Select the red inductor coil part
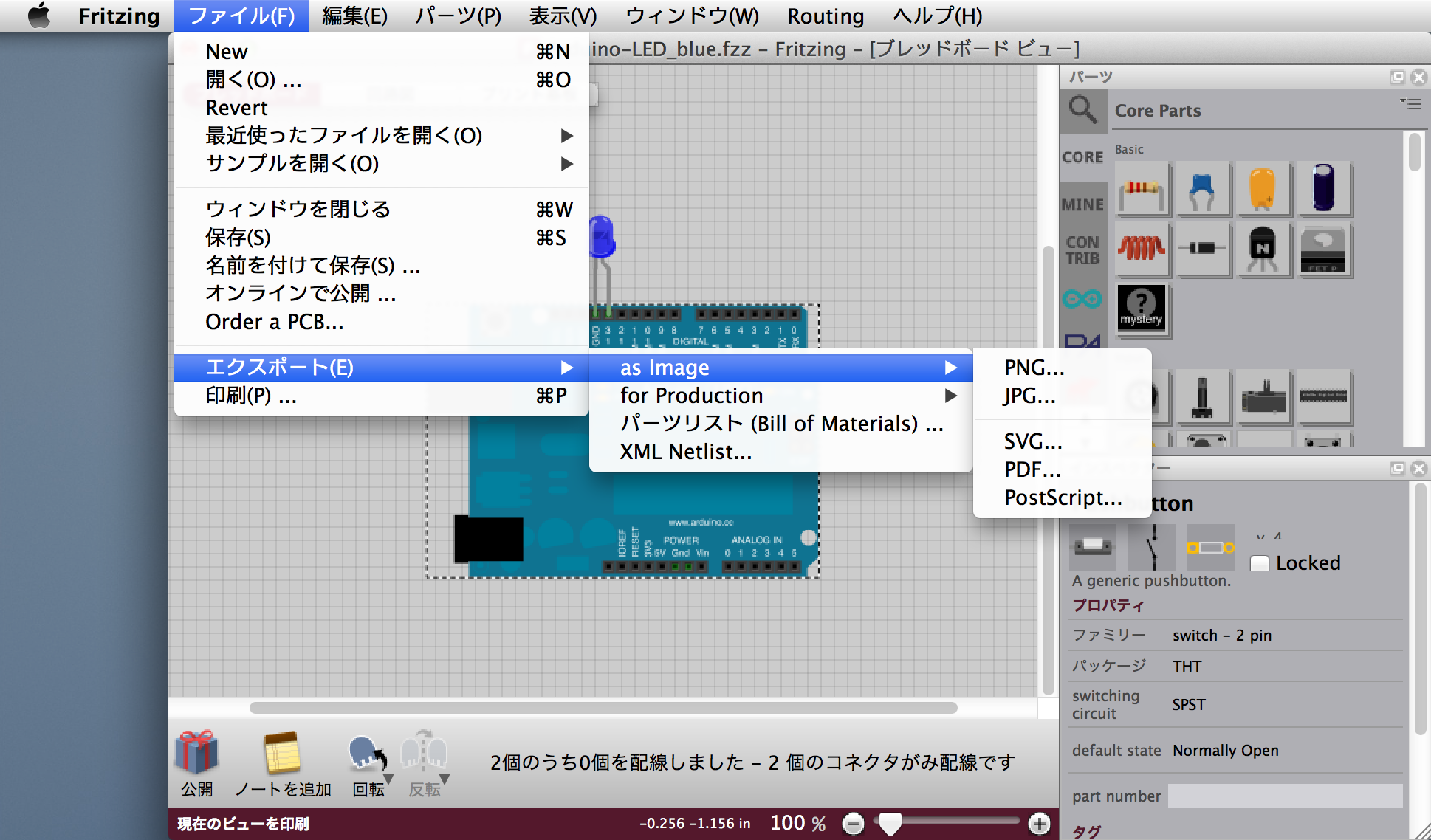 pyautogui.click(x=1142, y=250)
